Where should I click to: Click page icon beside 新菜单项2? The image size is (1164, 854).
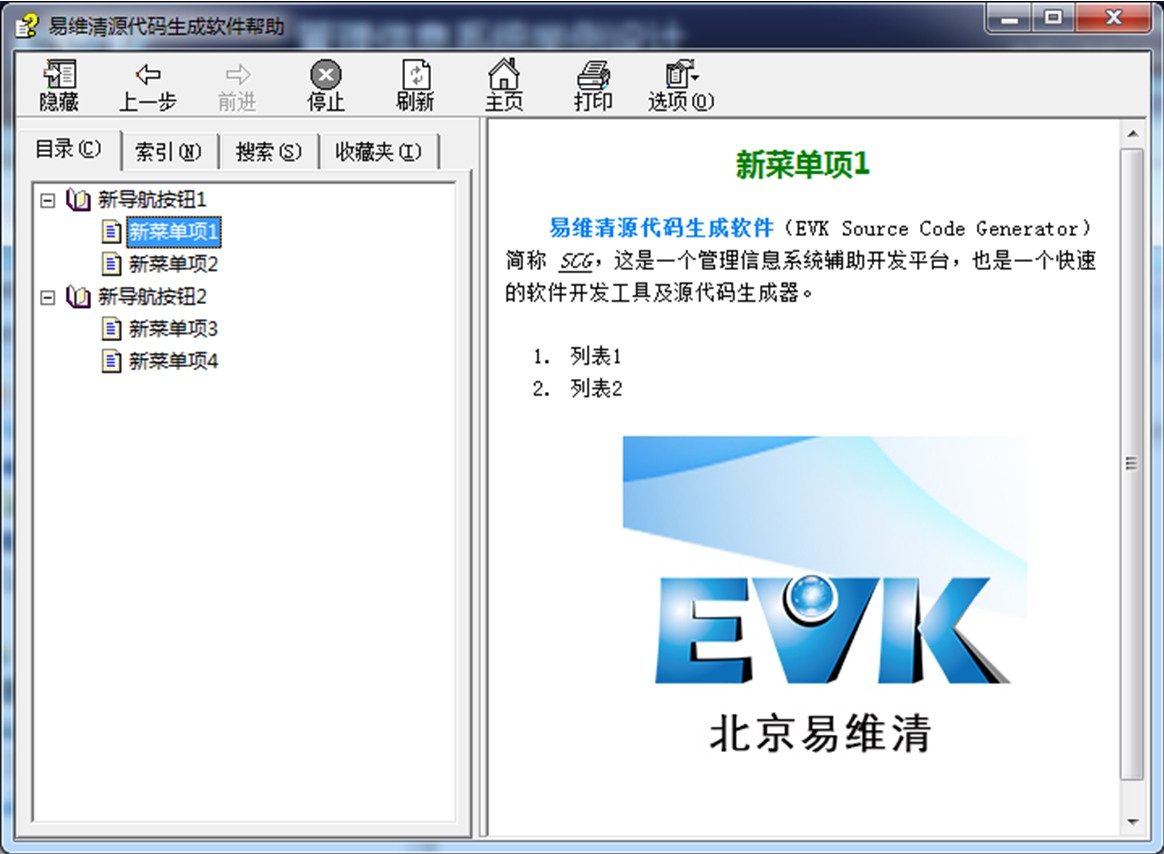111,264
